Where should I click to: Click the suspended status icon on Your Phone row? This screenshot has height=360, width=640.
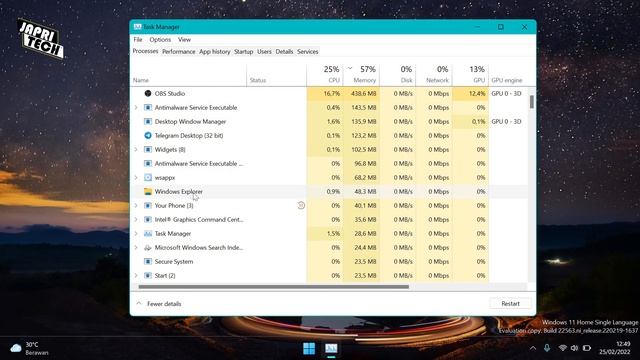(301, 205)
